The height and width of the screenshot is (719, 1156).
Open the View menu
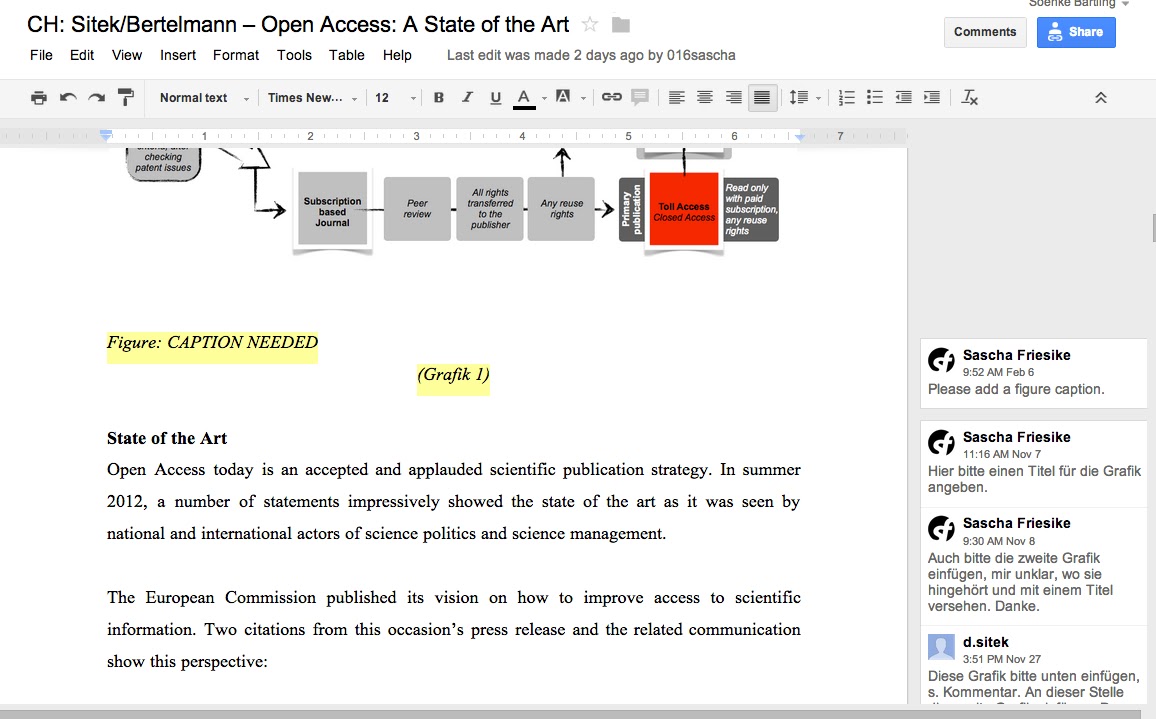point(127,55)
